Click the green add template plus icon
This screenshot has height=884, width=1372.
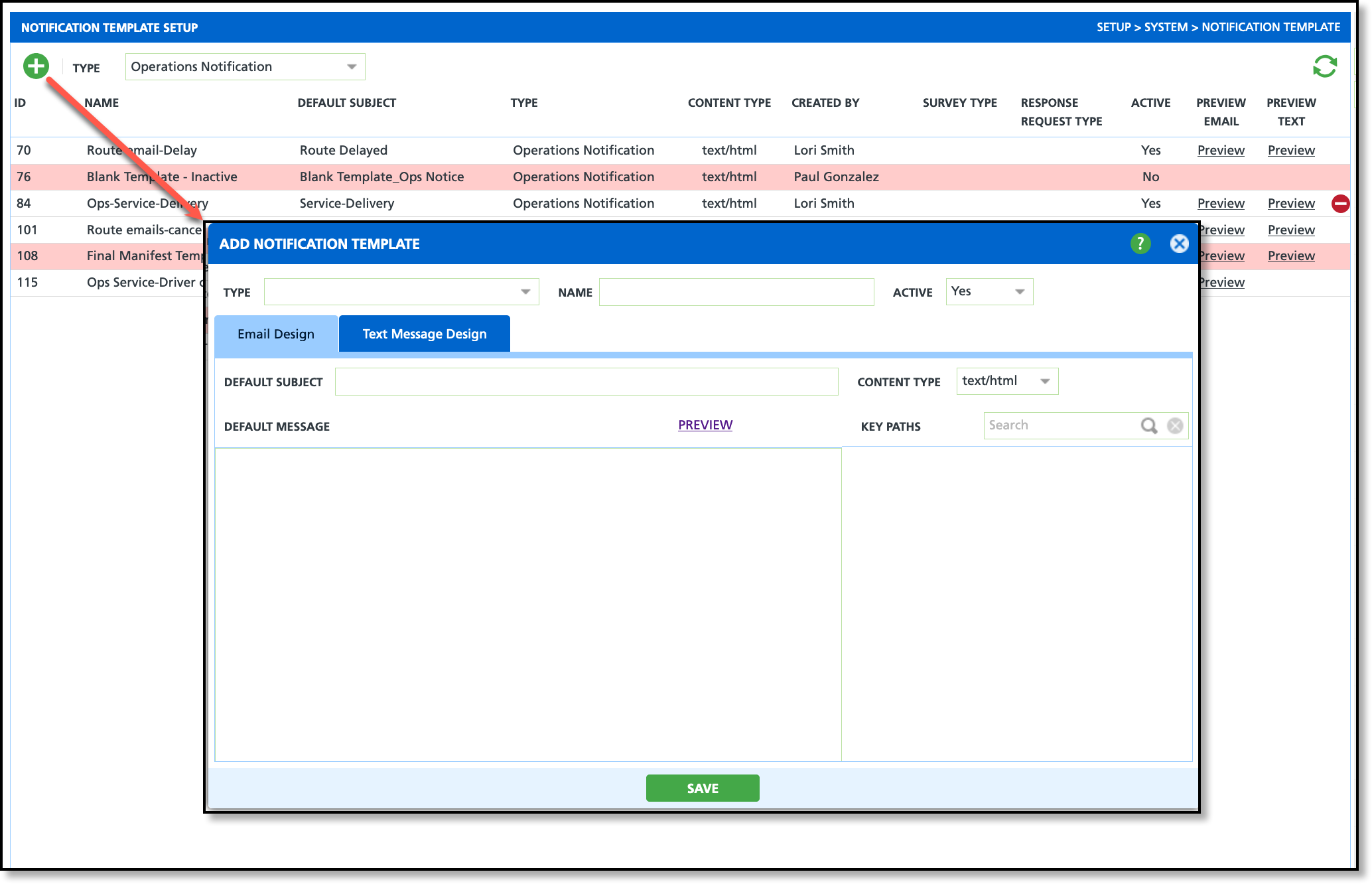(x=36, y=66)
